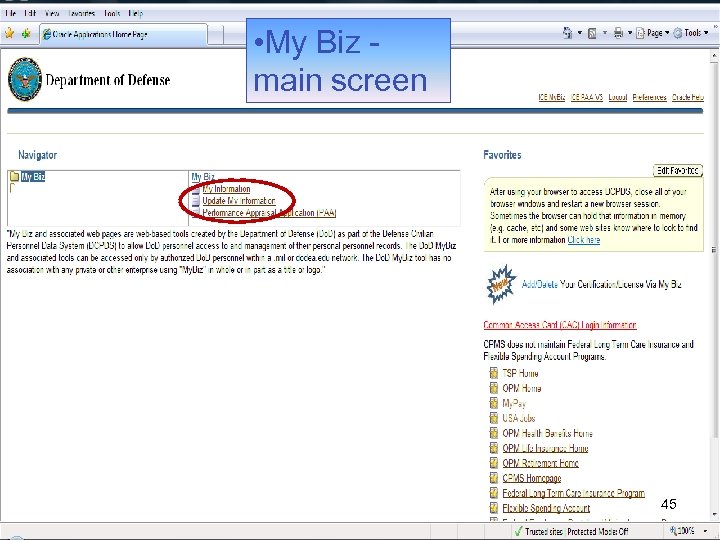The height and width of the screenshot is (540, 720).
Task: Open a new blank browser tab
Action: click(x=216, y=35)
